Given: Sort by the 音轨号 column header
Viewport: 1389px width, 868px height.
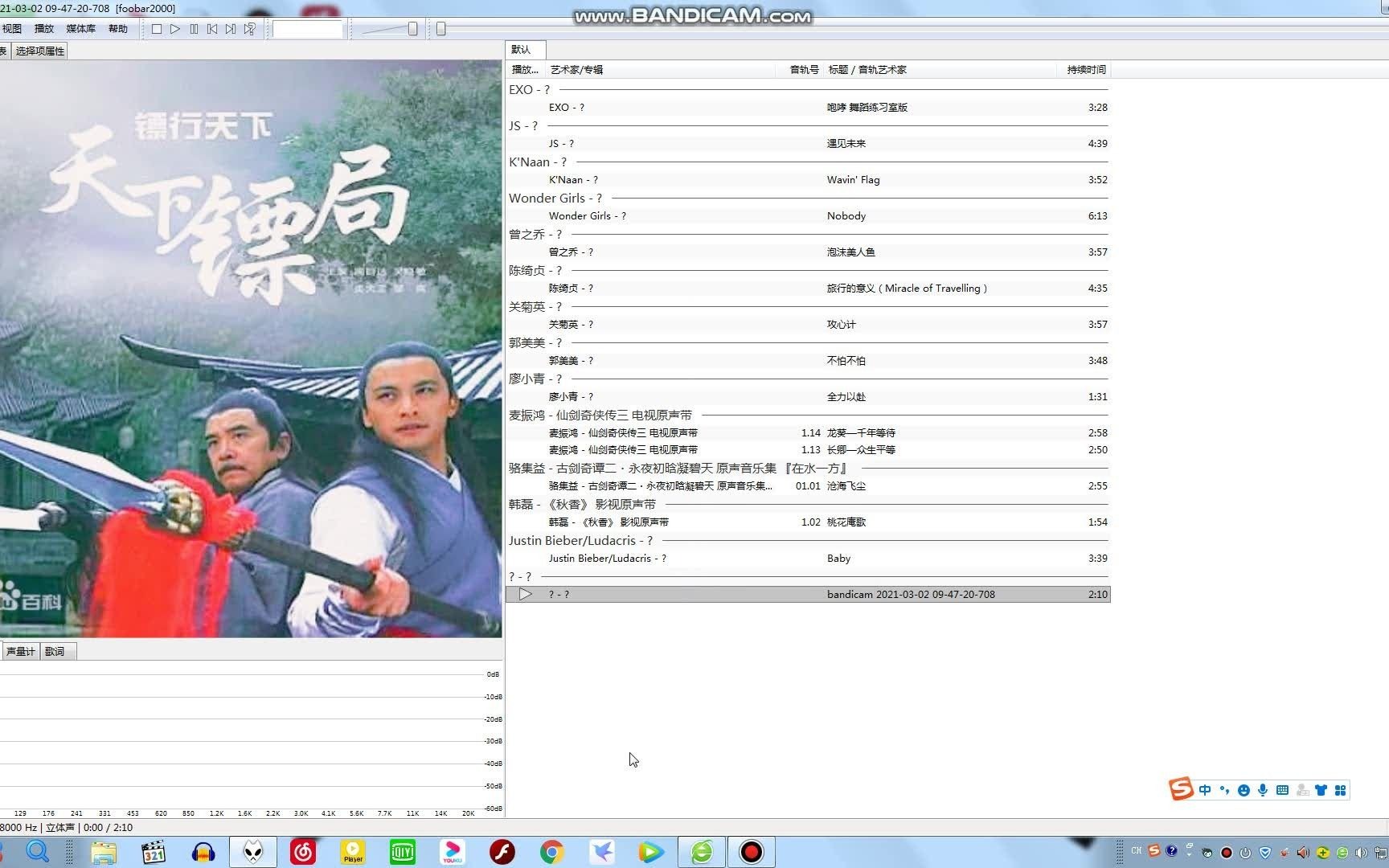Looking at the screenshot, I should point(800,70).
